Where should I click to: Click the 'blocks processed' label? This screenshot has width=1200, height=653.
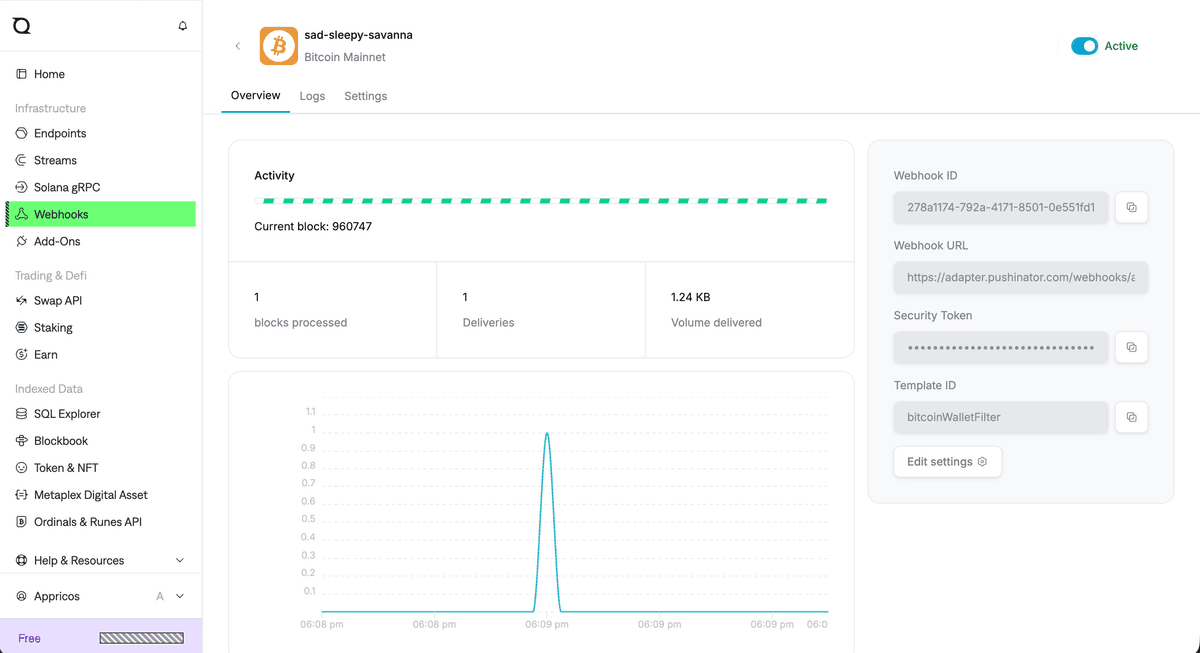301,323
